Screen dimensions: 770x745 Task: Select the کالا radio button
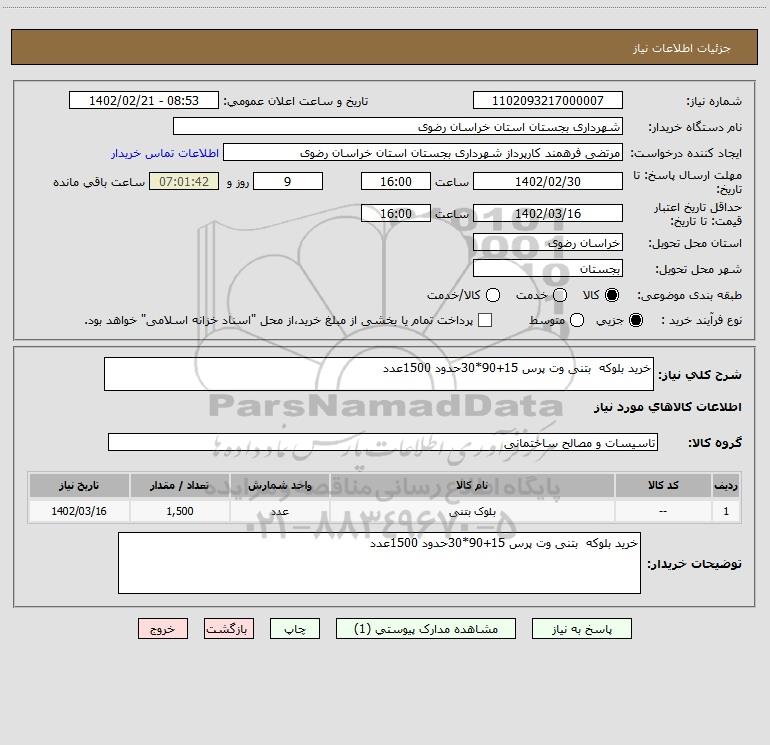click(x=612, y=295)
